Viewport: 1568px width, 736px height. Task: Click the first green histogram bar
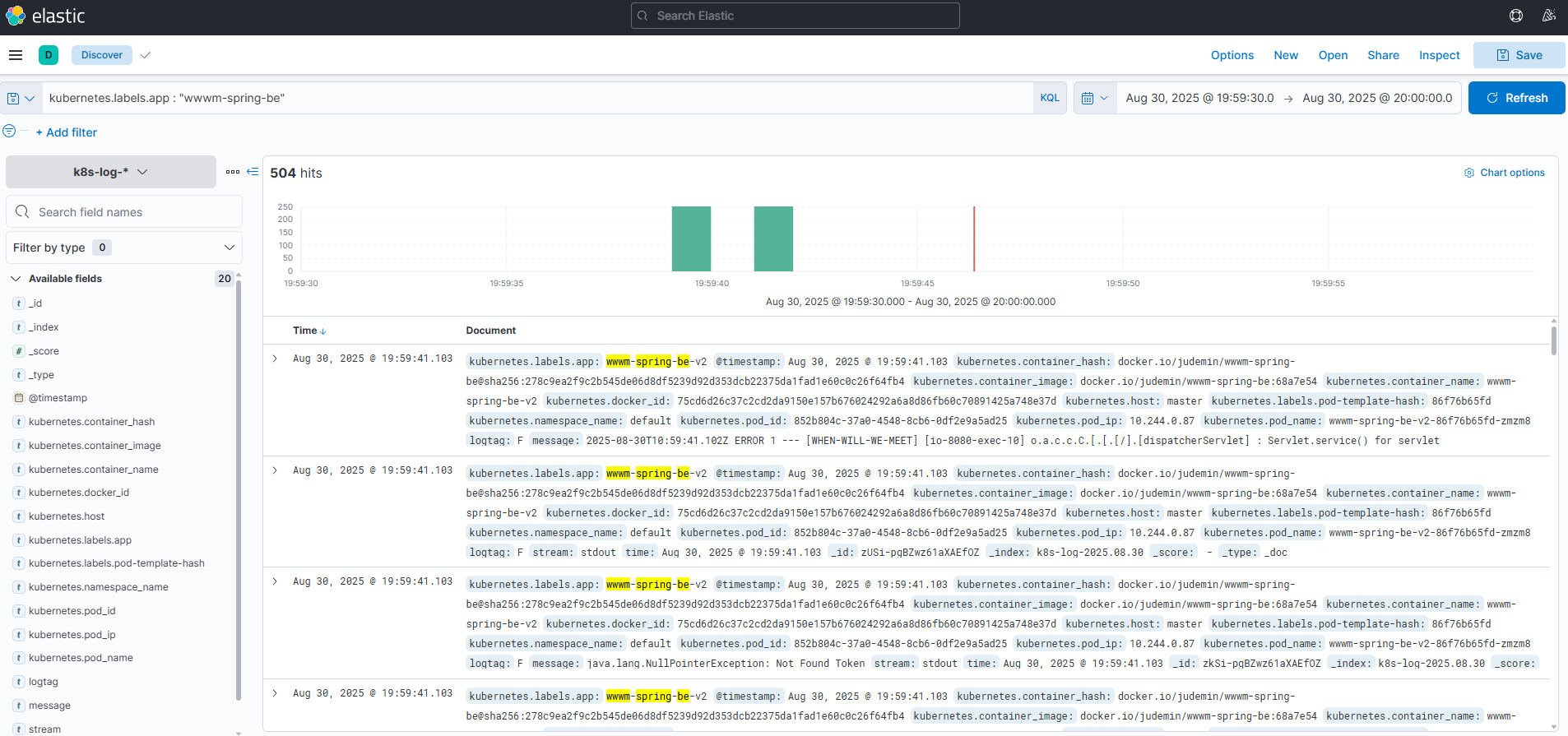[x=691, y=238]
